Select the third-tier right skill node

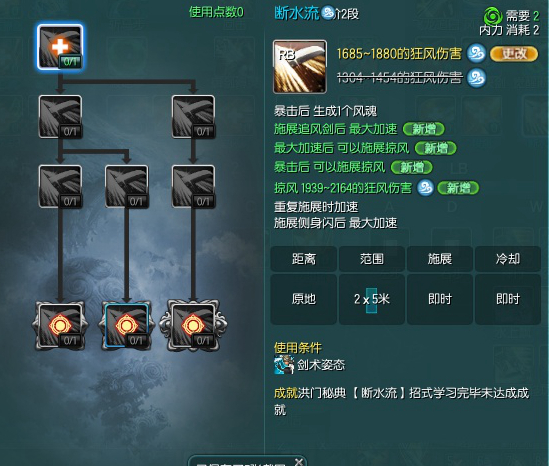pyautogui.click(x=193, y=187)
